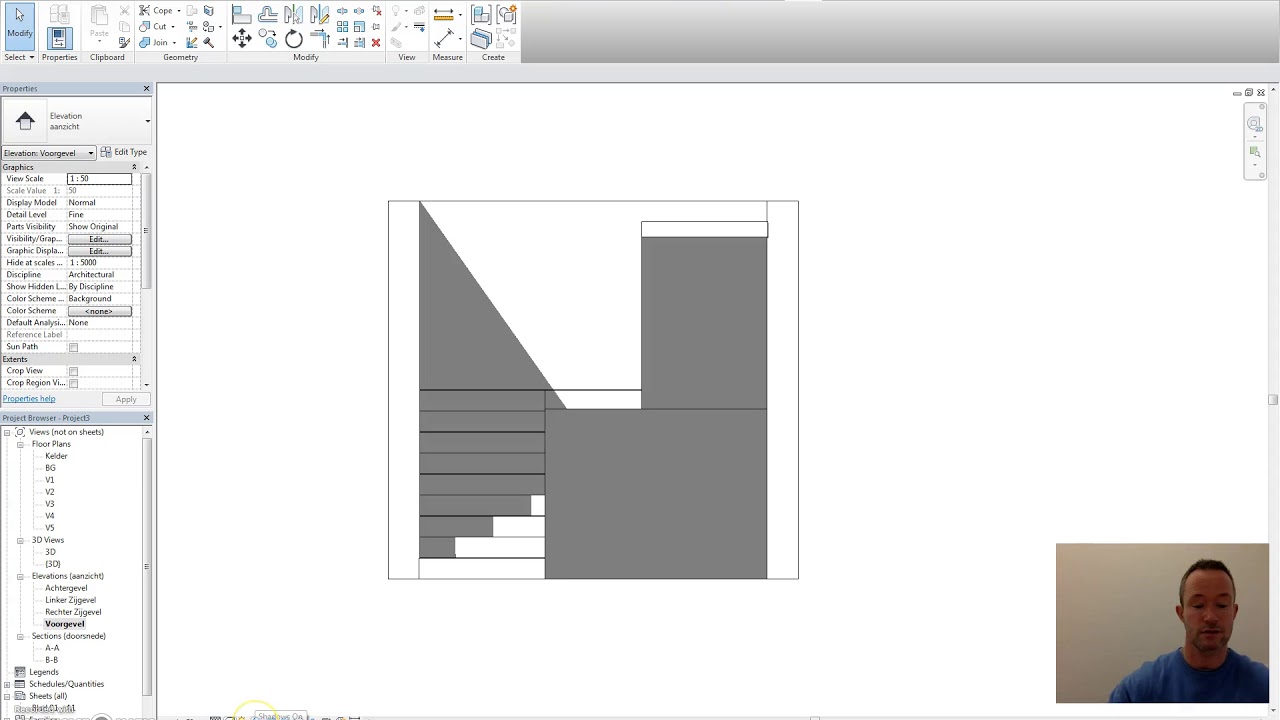
Task: Click the Apply button
Action: click(126, 399)
